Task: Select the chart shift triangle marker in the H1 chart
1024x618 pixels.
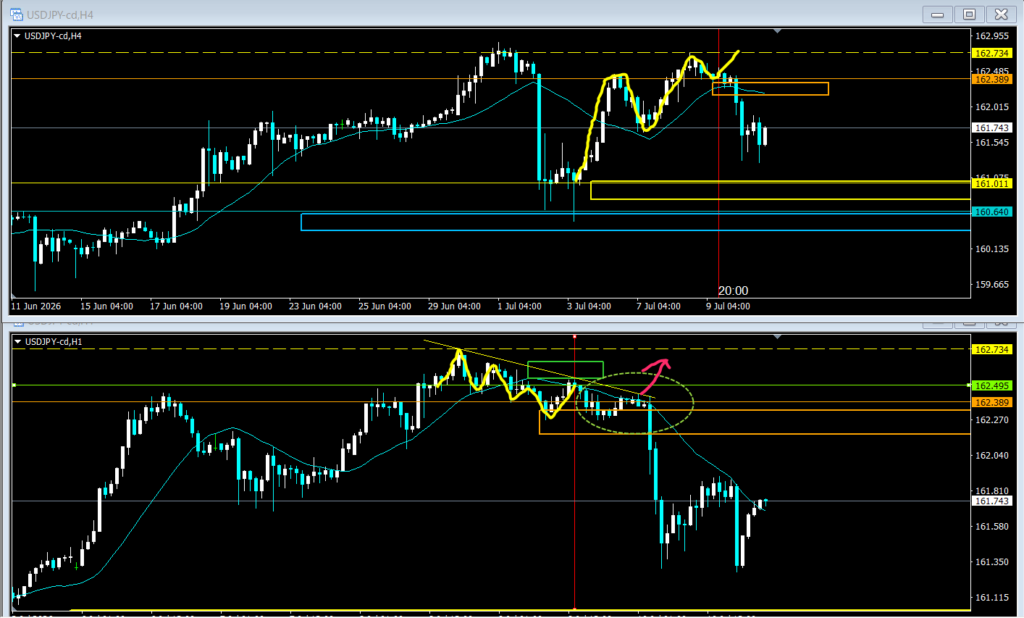Action: (777, 336)
